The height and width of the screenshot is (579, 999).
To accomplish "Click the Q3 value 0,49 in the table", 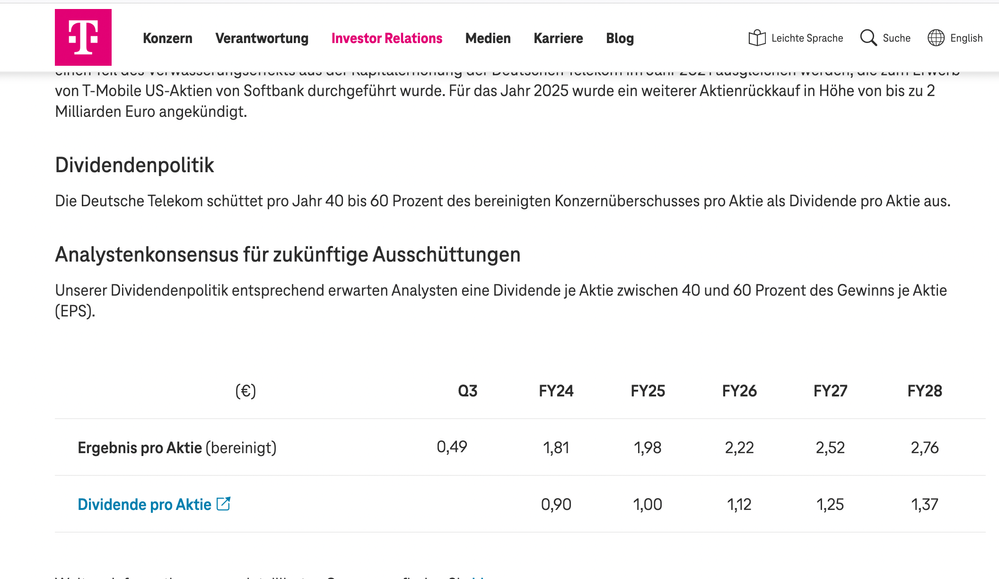I will click(x=452, y=448).
